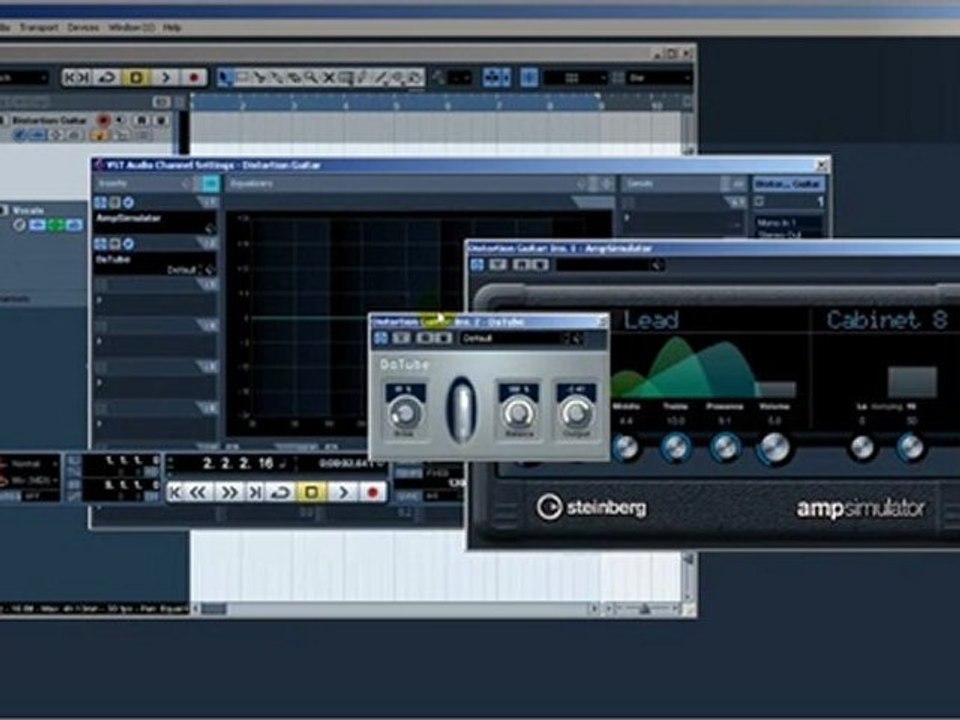Click the Output knob in DaTube
960x720 pixels.
pos(576,414)
